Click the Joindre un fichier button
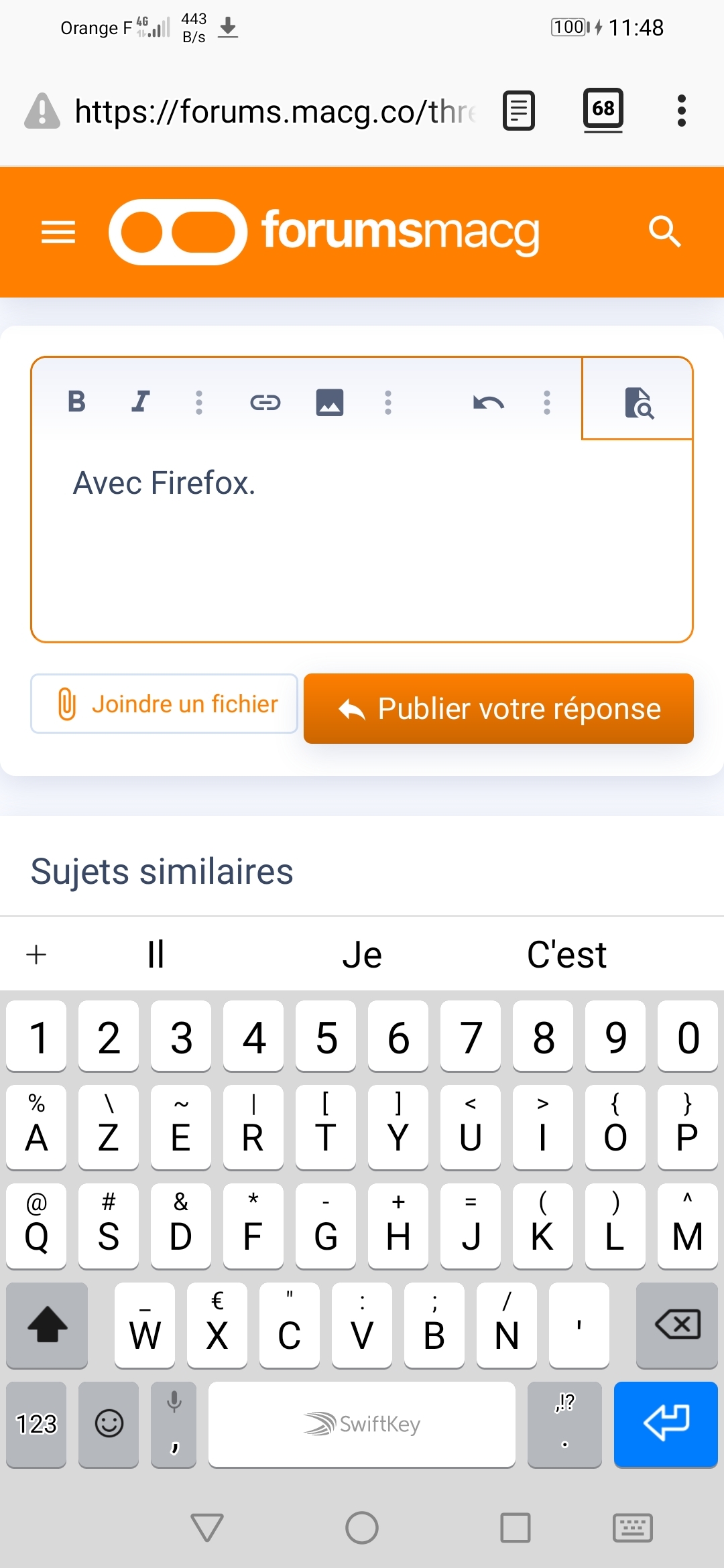 tap(164, 704)
